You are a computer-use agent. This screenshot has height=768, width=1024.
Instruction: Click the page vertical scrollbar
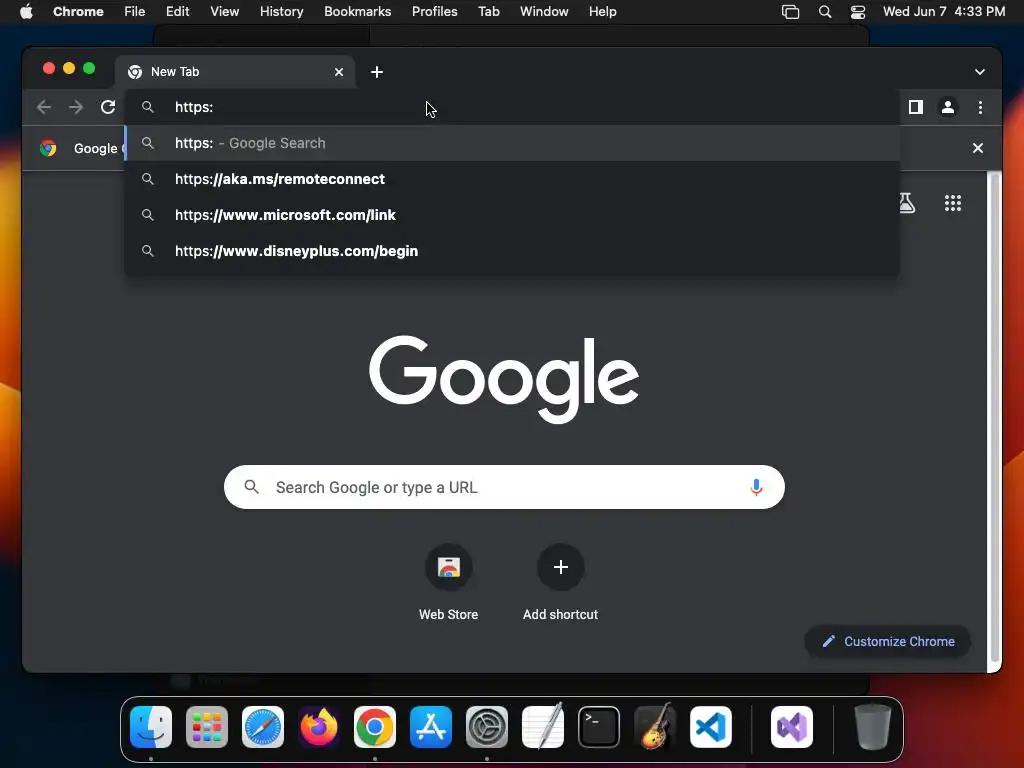pos(995,418)
